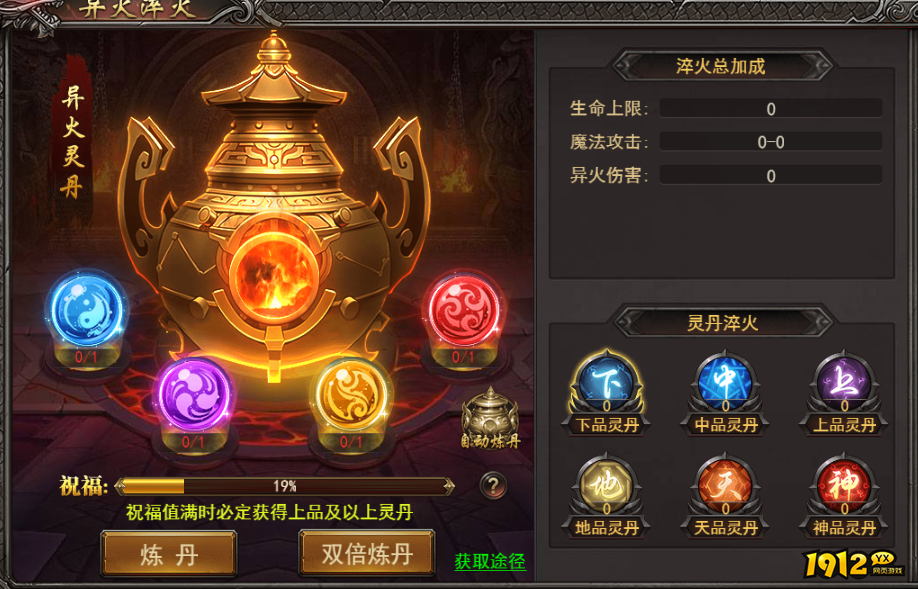Open the blessing help question mark

coord(493,485)
